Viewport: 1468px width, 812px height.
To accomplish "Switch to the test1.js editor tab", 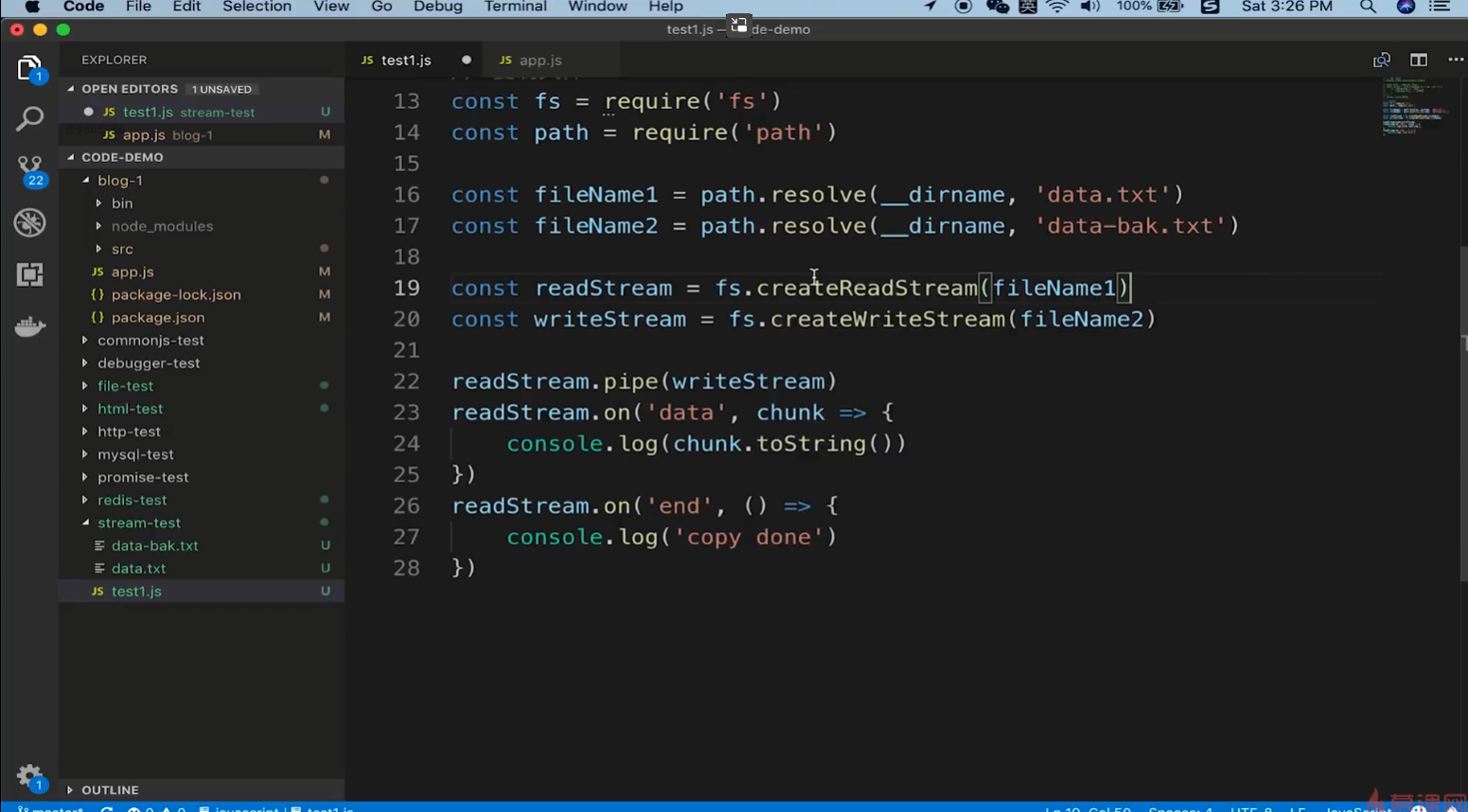I will point(406,60).
